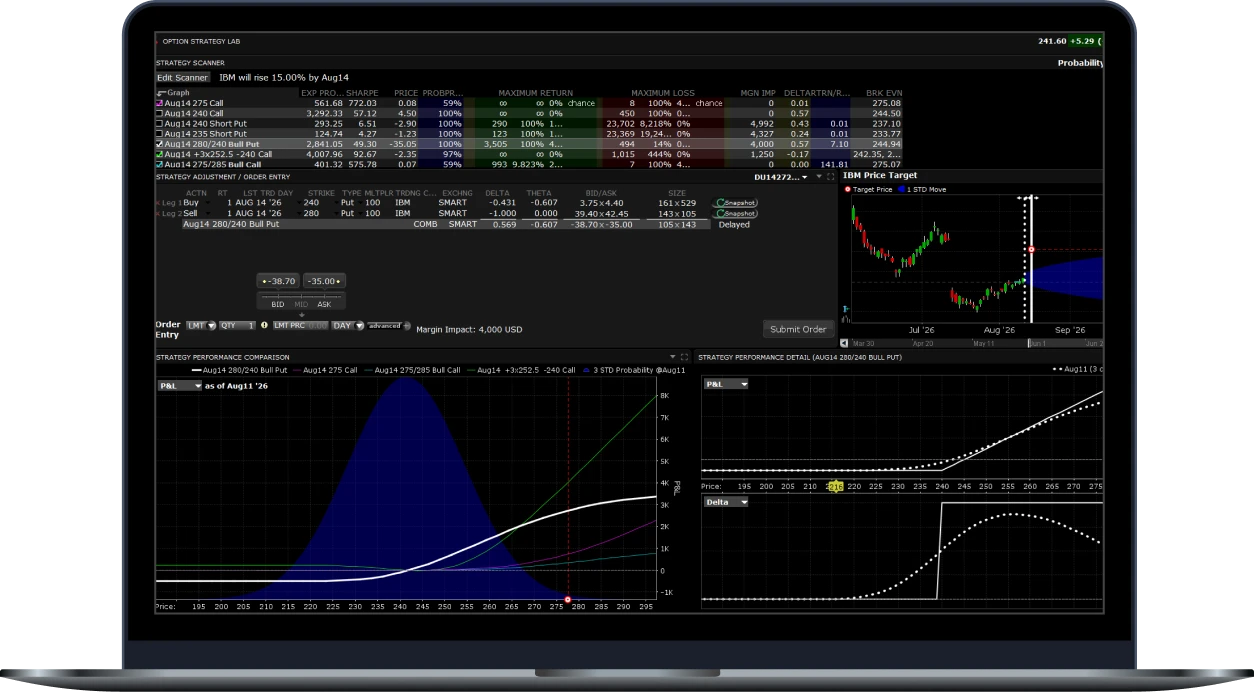Click Snapshot refresh for Leg 2
This screenshot has width=1254, height=692.
tap(735, 213)
